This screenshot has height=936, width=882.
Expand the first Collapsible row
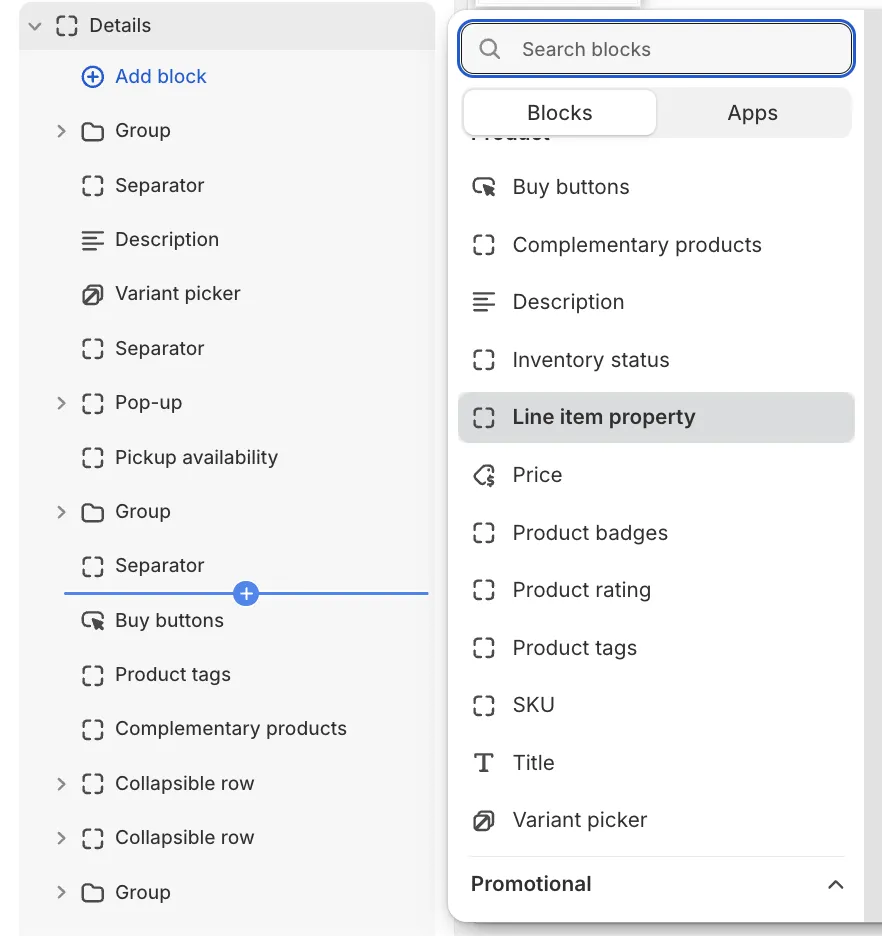click(61, 784)
